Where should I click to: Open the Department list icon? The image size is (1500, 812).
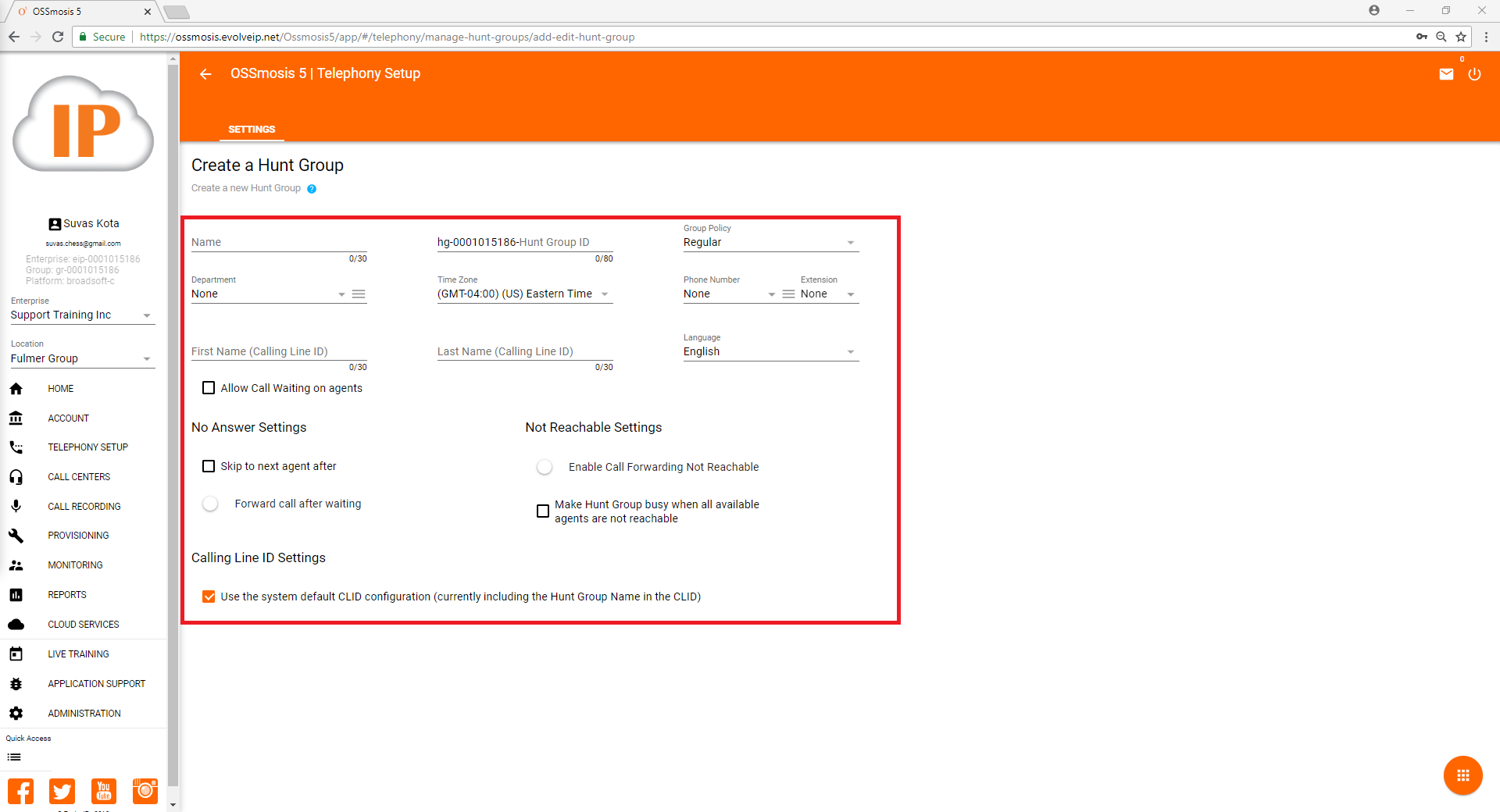(359, 294)
